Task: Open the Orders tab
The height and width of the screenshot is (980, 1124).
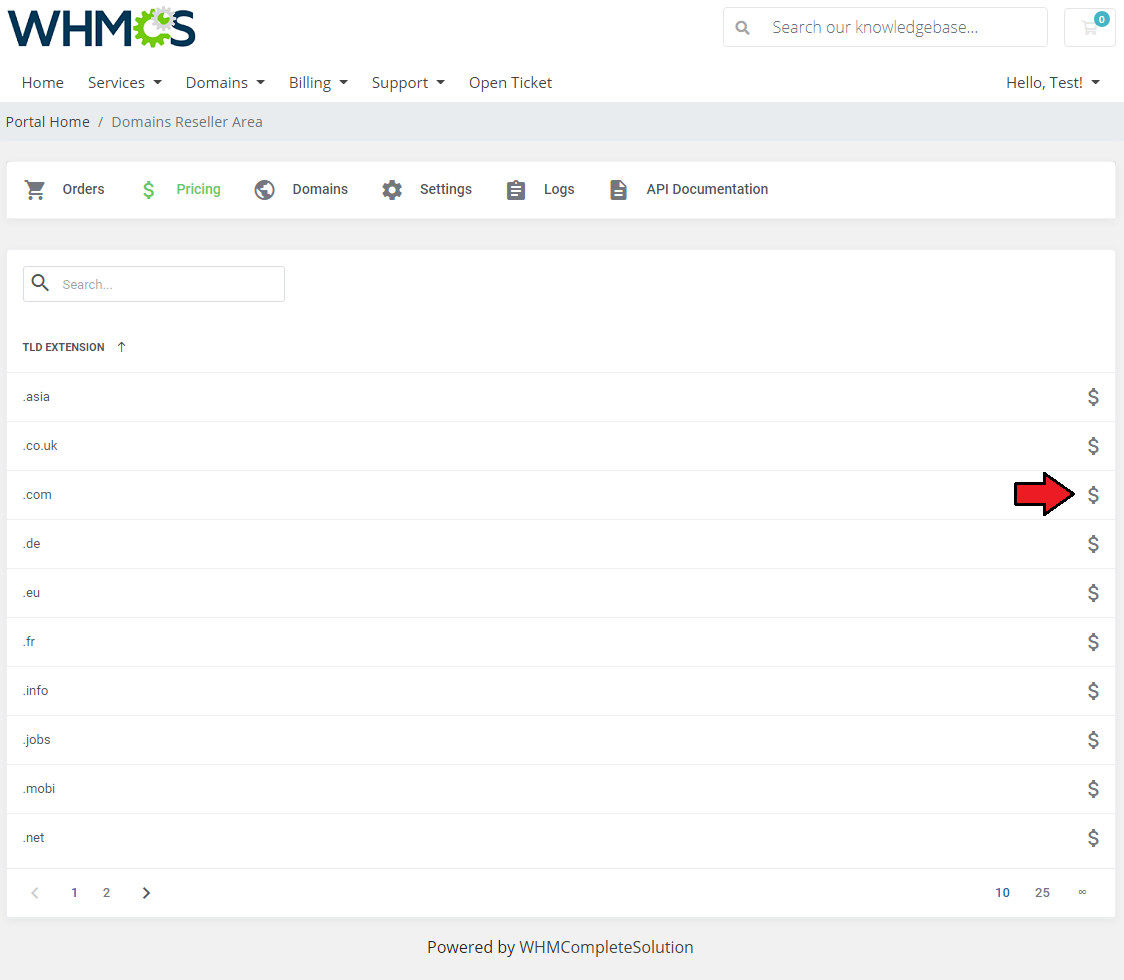Action: pyautogui.click(x=65, y=189)
